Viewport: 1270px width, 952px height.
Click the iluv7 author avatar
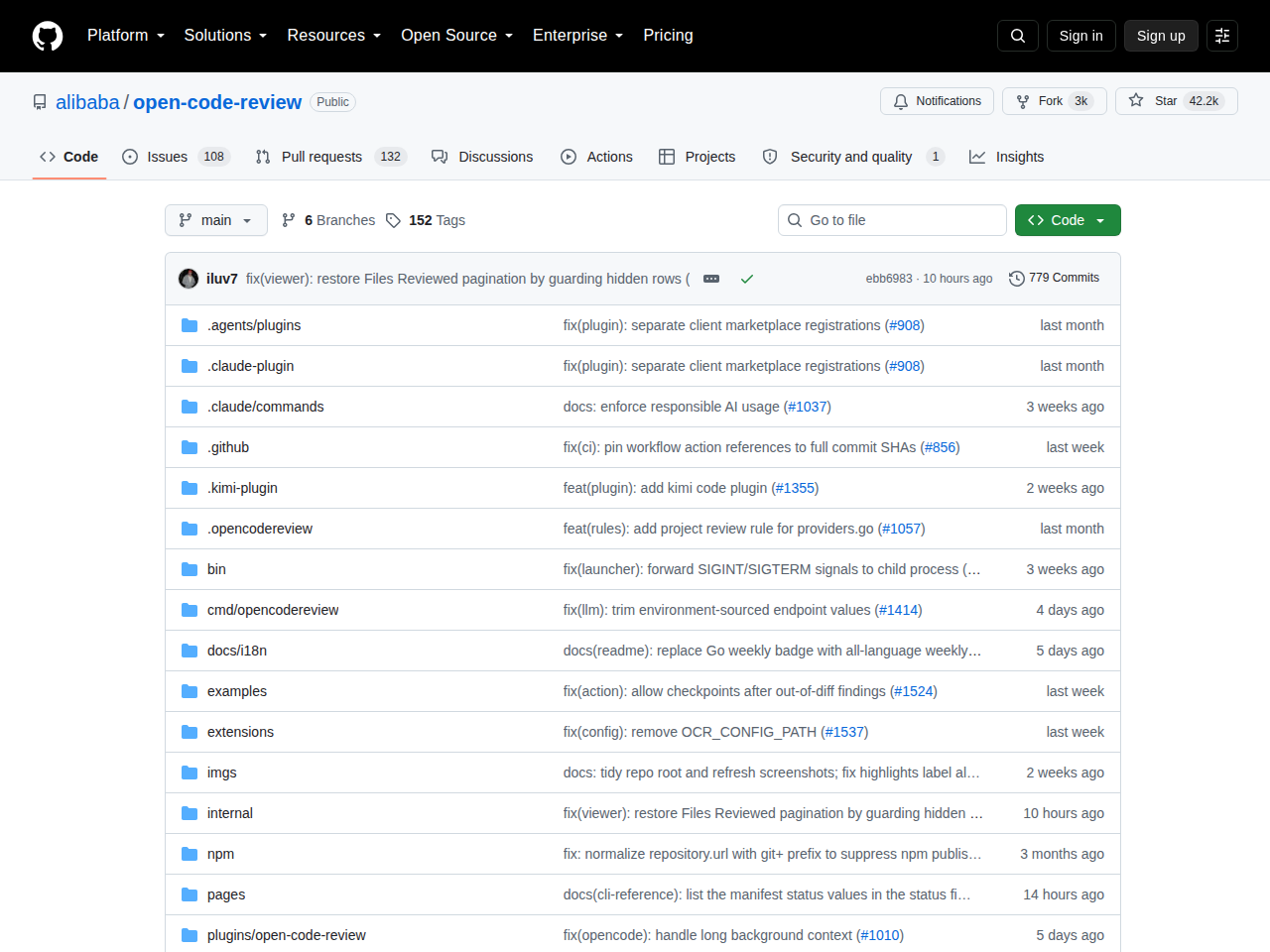click(189, 279)
